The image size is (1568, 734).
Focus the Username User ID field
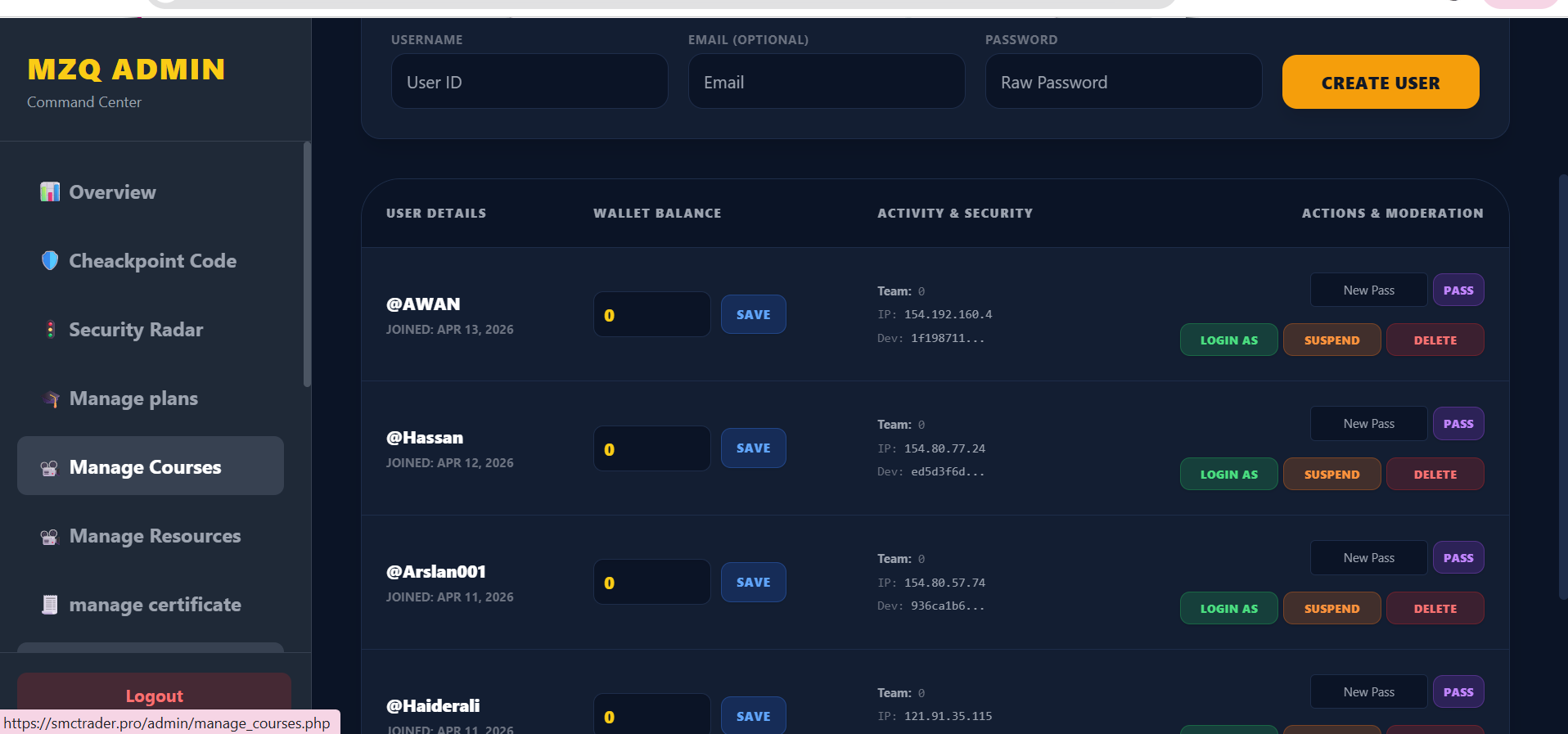[529, 82]
